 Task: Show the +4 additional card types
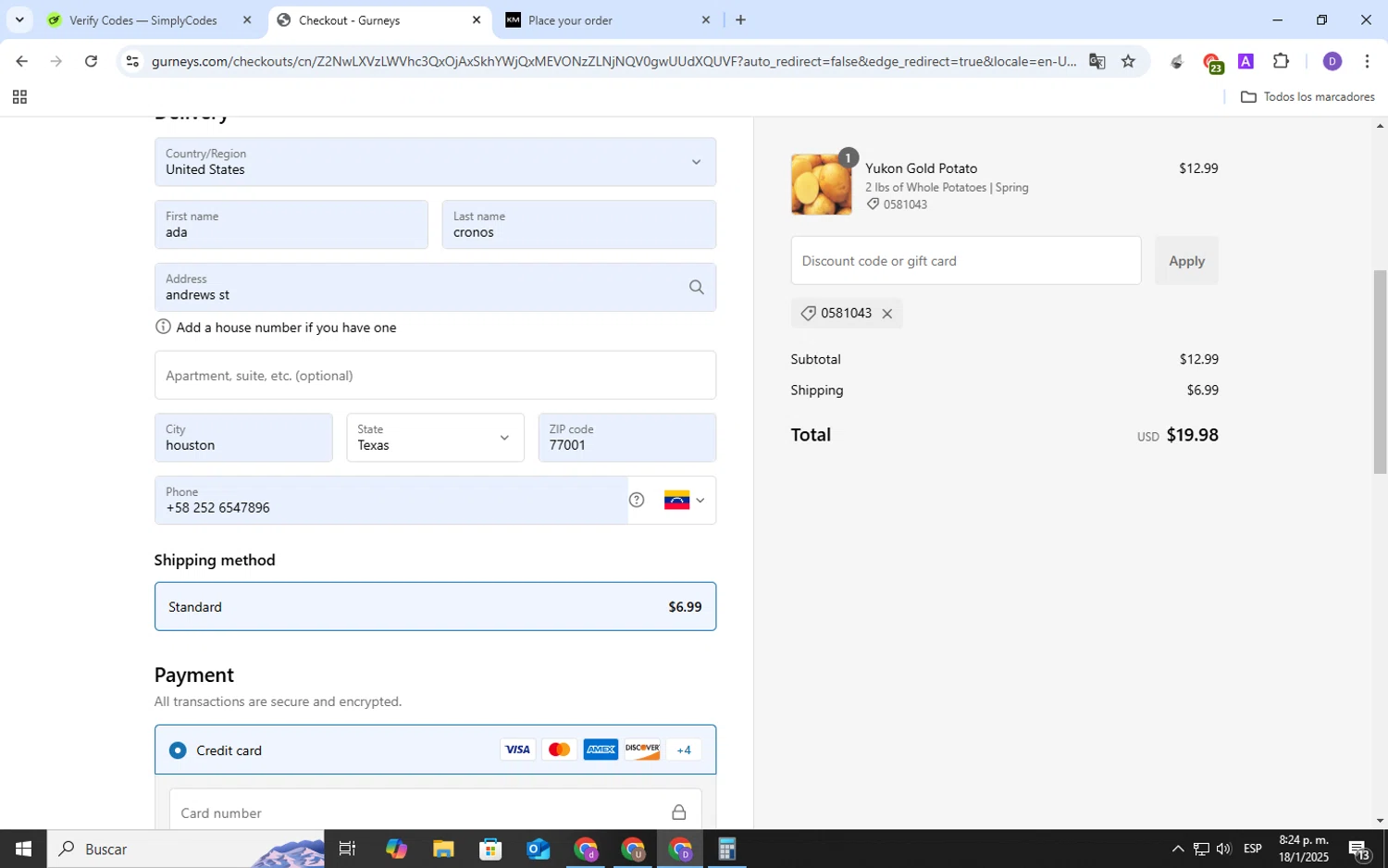pos(684,750)
